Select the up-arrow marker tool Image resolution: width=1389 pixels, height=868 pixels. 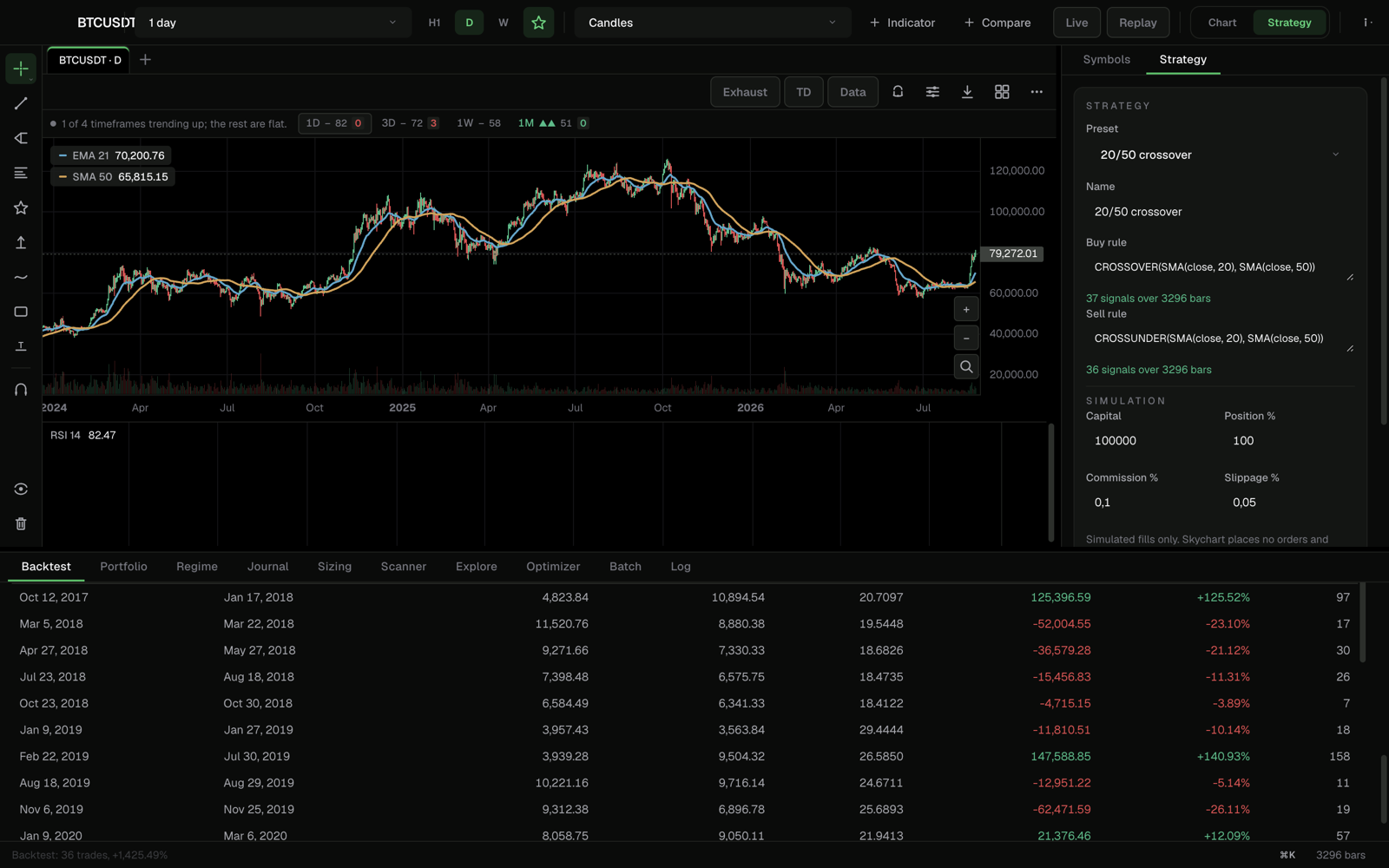click(x=21, y=242)
